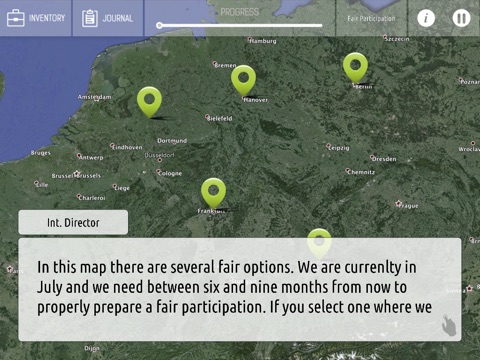Click the Inventory label
Viewport: 480px width, 360px height.
(47, 18)
